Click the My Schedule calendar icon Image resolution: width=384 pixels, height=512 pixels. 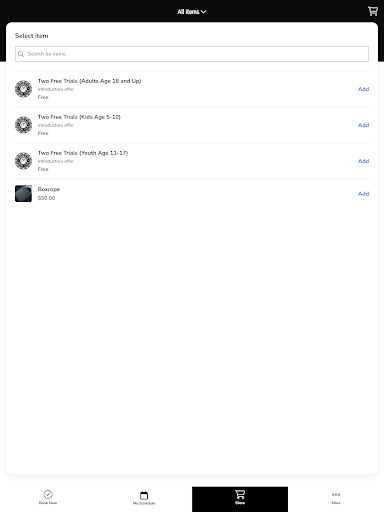pyautogui.click(x=144, y=495)
